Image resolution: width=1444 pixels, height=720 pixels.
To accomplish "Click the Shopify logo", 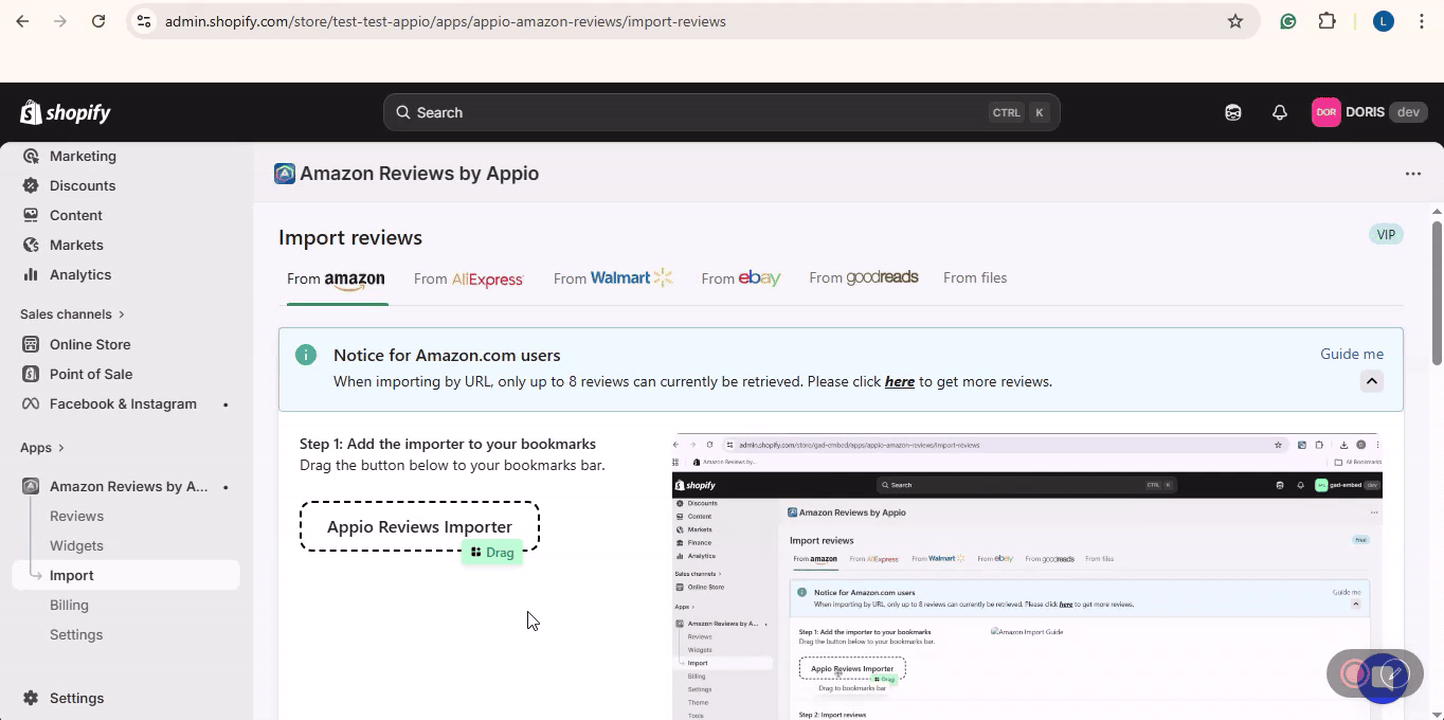I will pos(66,112).
